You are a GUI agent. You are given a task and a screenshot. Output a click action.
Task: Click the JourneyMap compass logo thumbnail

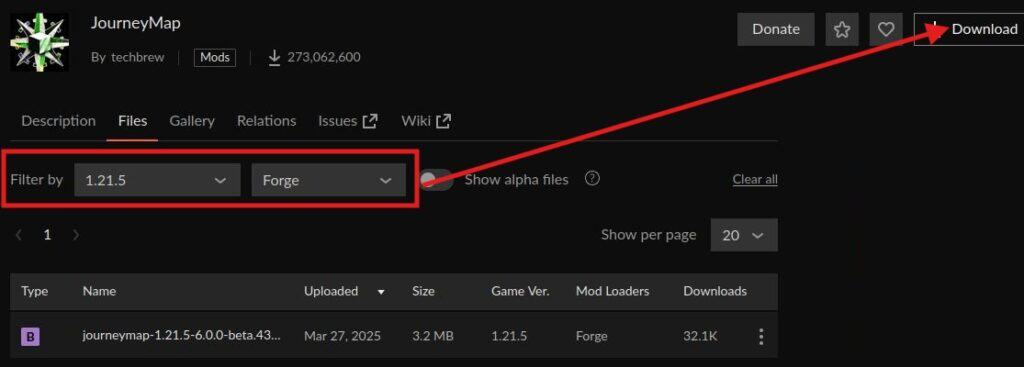pyautogui.click(x=39, y=42)
